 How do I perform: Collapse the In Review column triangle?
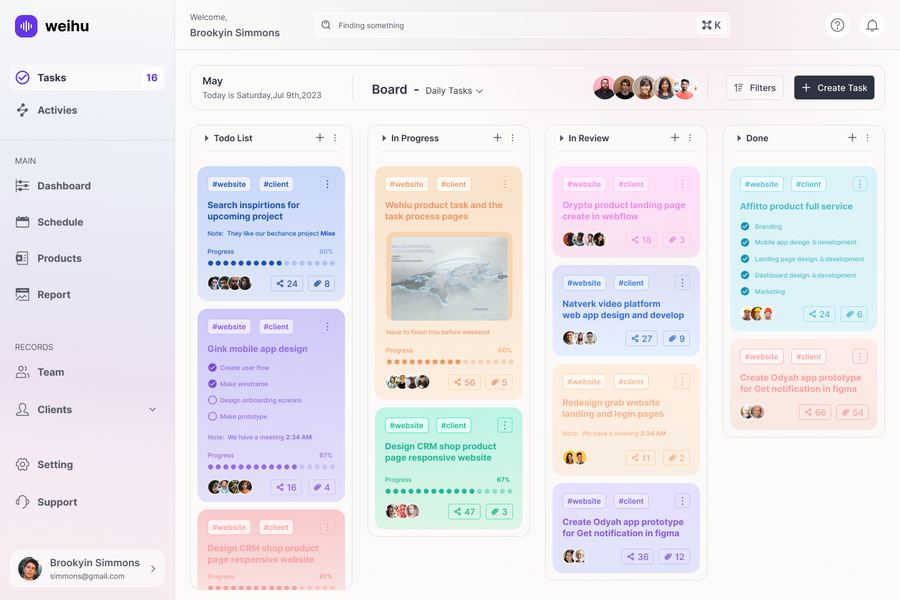561,138
